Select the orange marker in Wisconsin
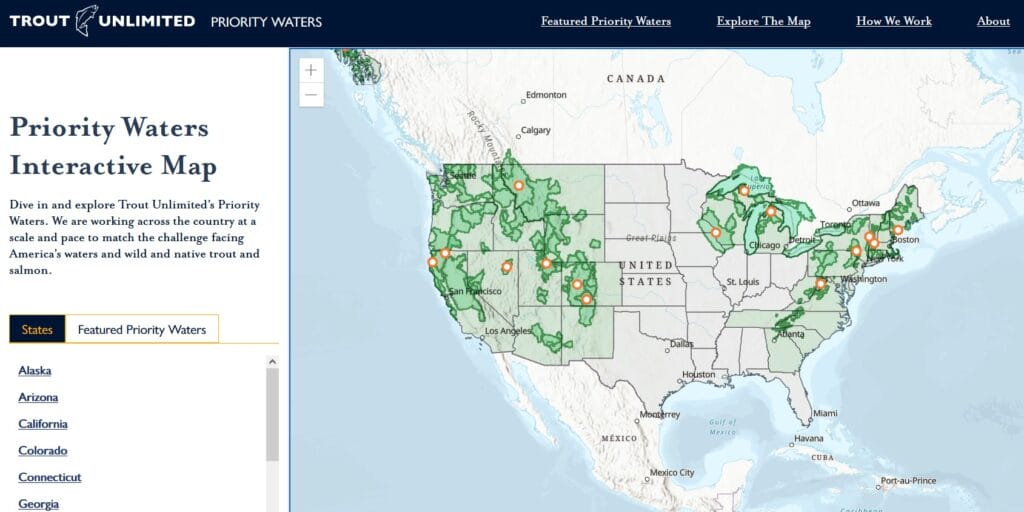 [x=716, y=232]
